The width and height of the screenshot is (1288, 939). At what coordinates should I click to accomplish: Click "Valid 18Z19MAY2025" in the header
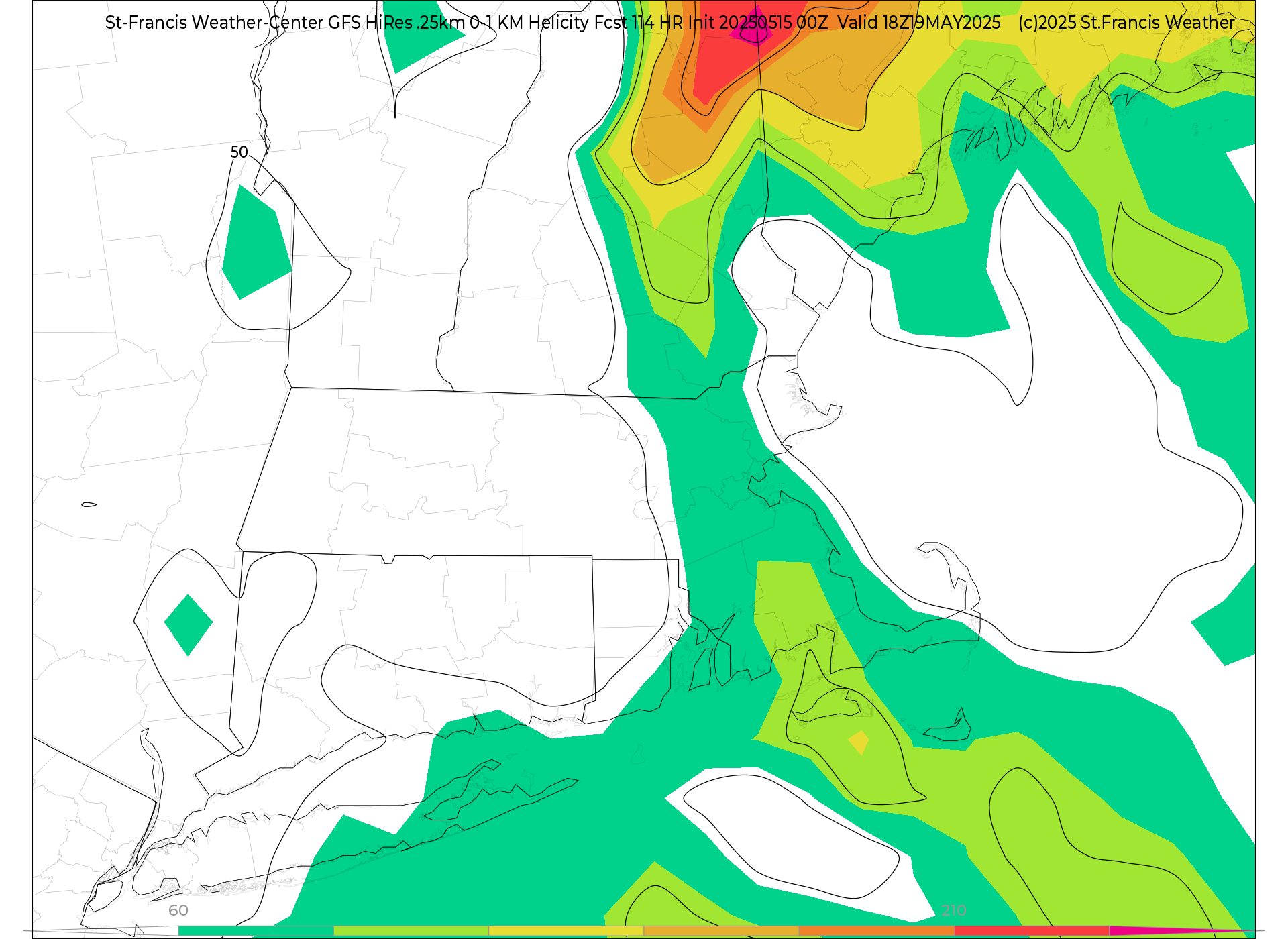[x=919, y=23]
